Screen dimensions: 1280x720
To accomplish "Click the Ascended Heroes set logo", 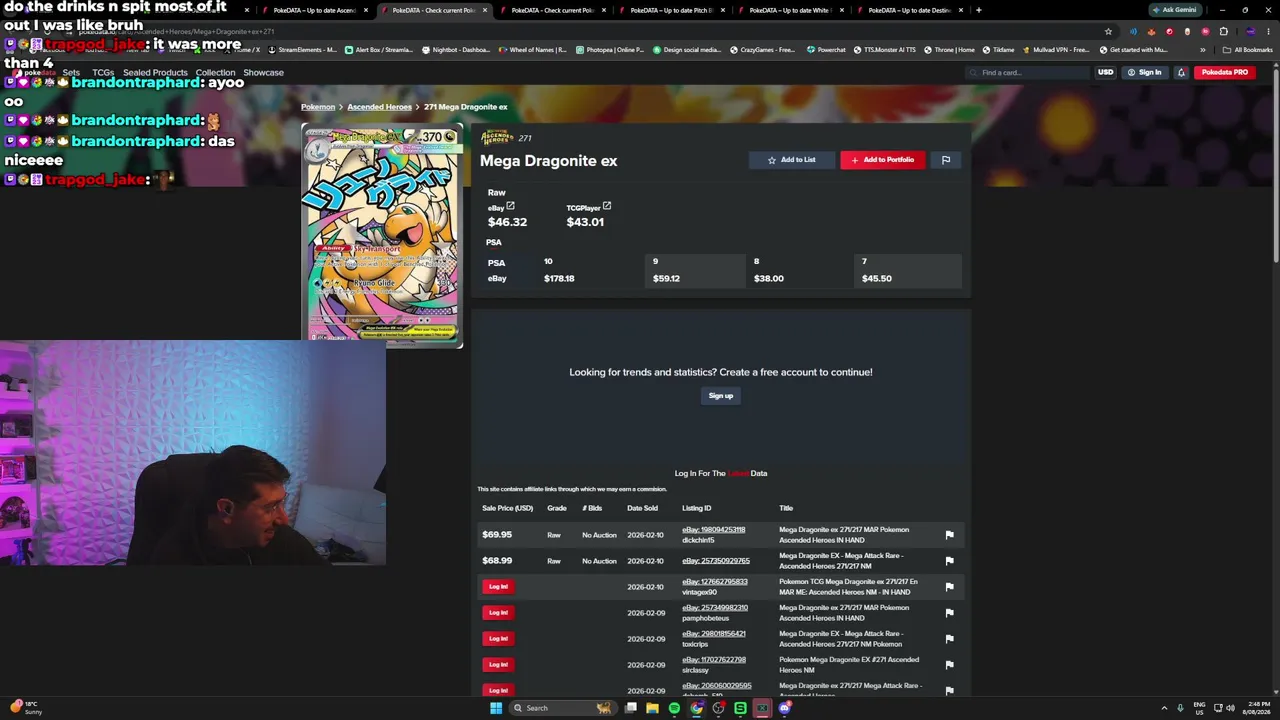I will (497, 138).
